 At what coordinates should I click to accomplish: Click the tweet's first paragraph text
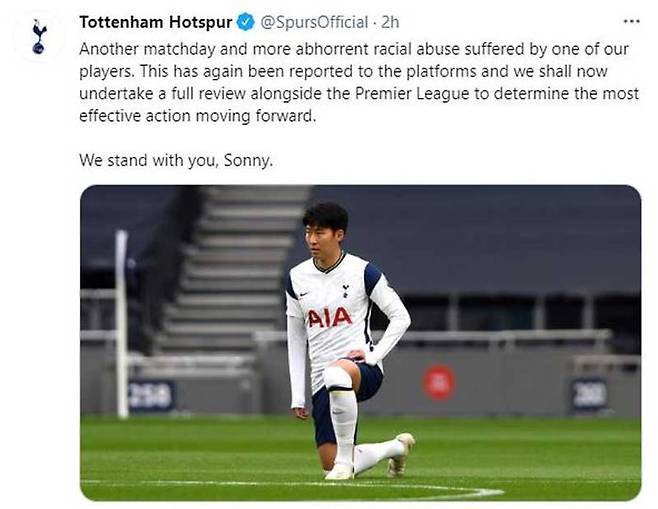[359, 83]
